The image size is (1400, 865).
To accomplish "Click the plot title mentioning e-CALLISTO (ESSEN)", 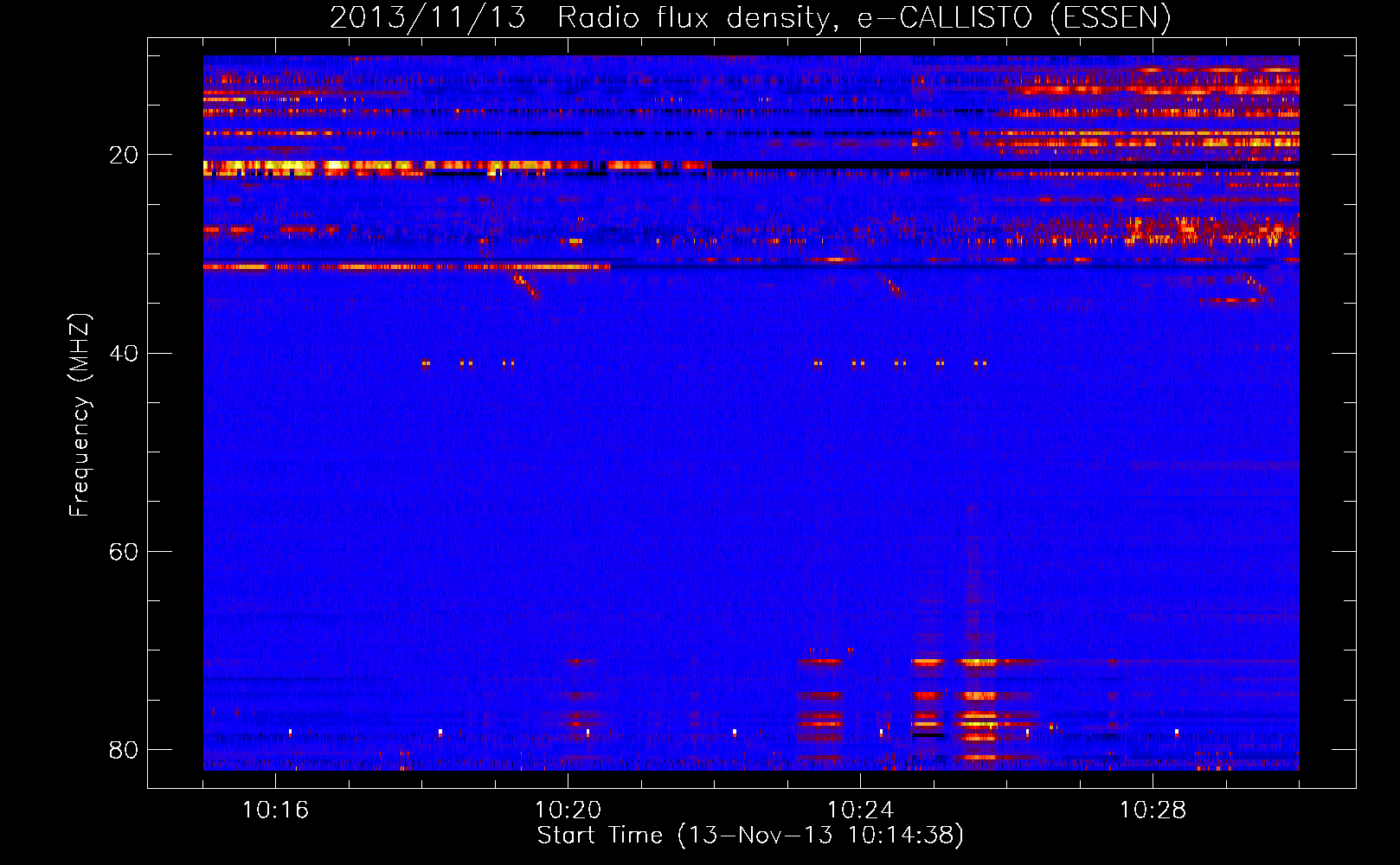I will 750,17.
